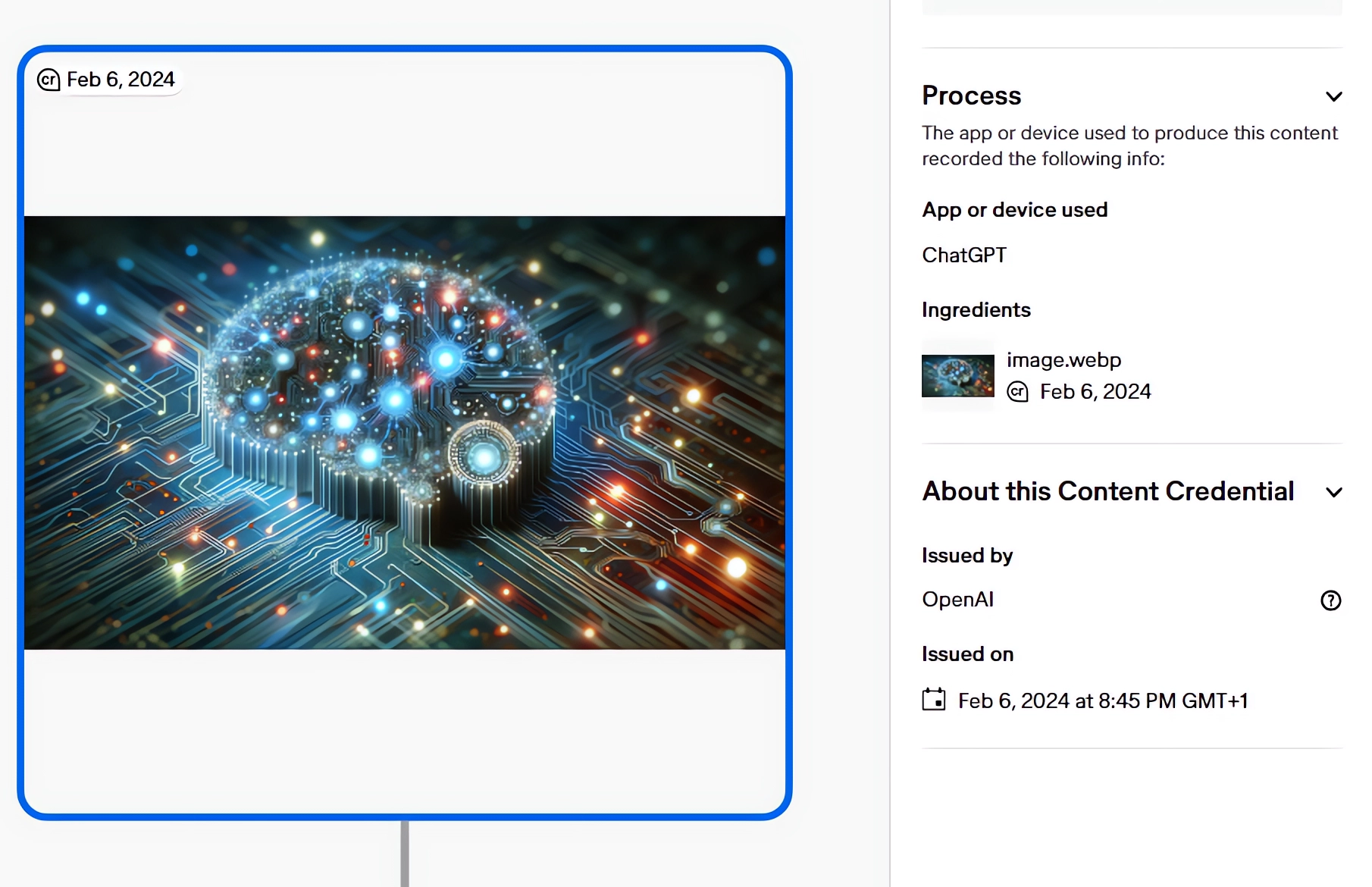This screenshot has width=1372, height=887.
Task: Click the Ingredients label
Action: [976, 310]
